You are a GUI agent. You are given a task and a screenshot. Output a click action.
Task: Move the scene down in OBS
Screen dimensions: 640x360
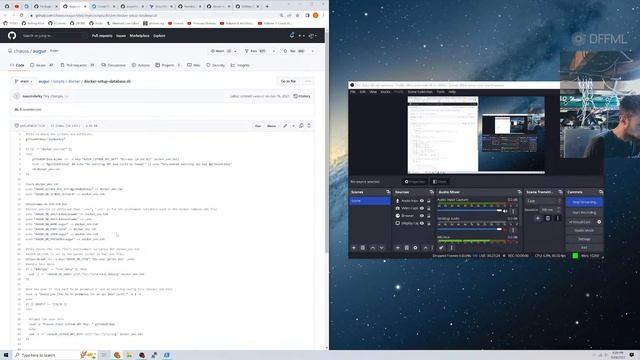coord(382,248)
